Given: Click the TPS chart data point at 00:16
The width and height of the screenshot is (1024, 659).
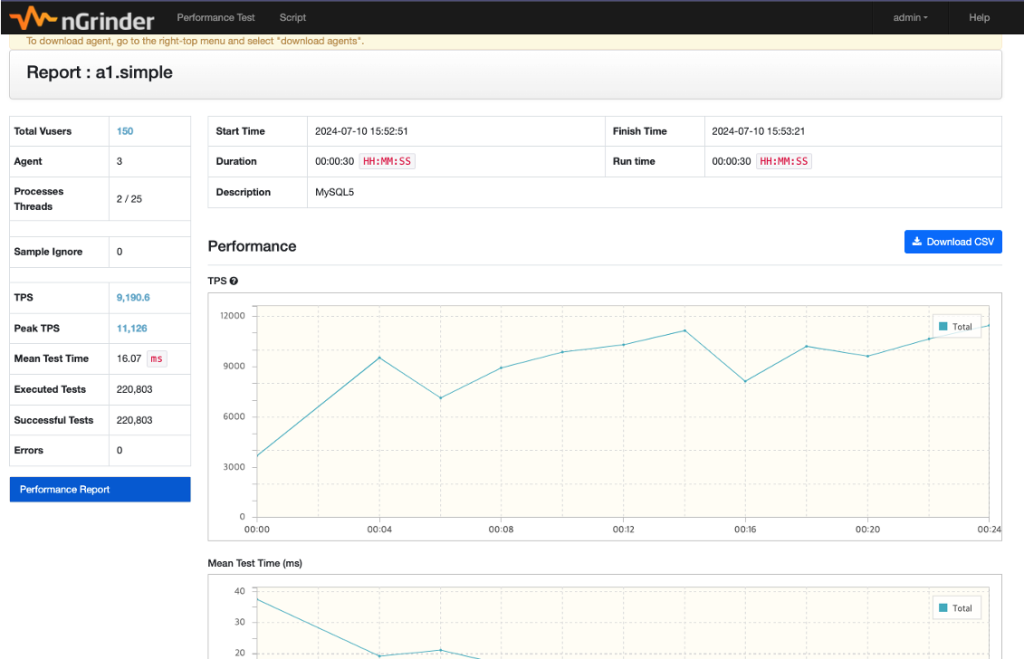Looking at the screenshot, I should point(745,381).
